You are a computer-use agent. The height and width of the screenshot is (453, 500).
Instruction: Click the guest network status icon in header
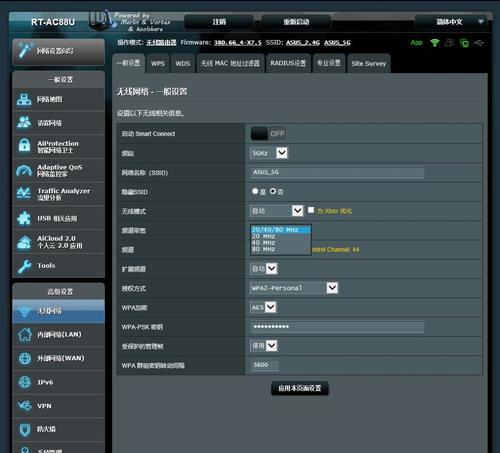click(x=450, y=43)
